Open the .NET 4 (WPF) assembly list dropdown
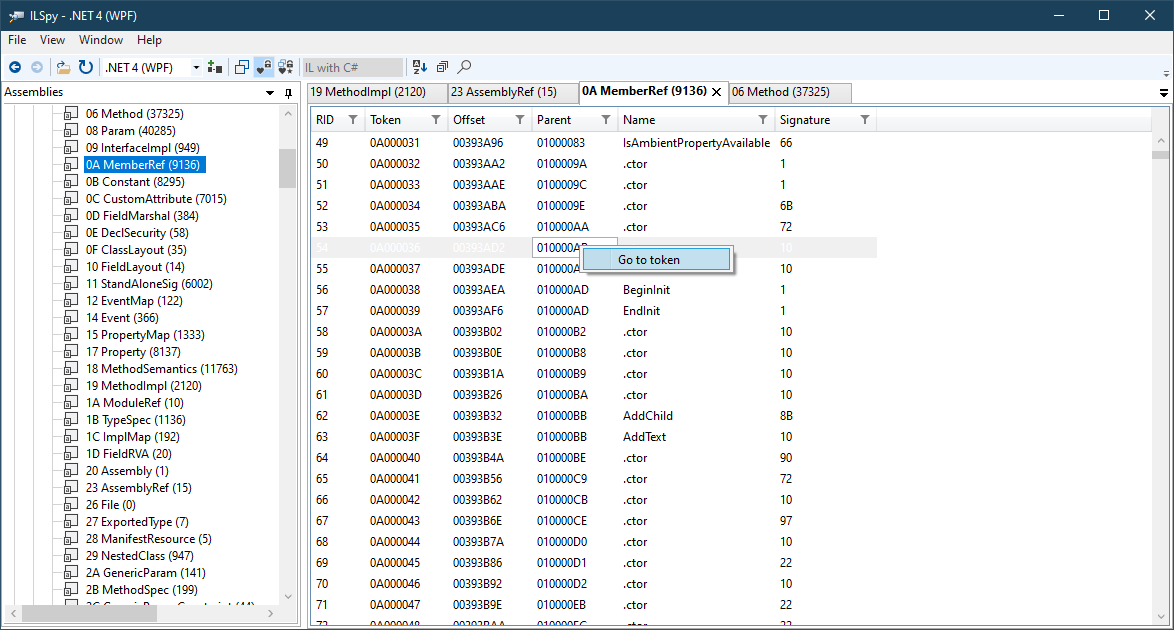Viewport: 1174px width, 630px height. [x=196, y=67]
